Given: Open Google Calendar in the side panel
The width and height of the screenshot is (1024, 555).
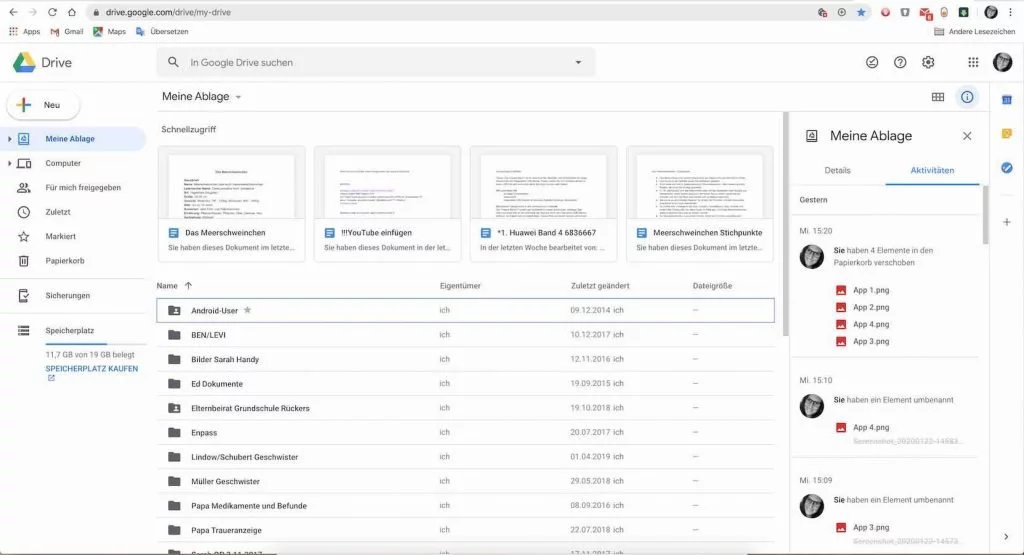Looking at the screenshot, I should click(x=1007, y=100).
